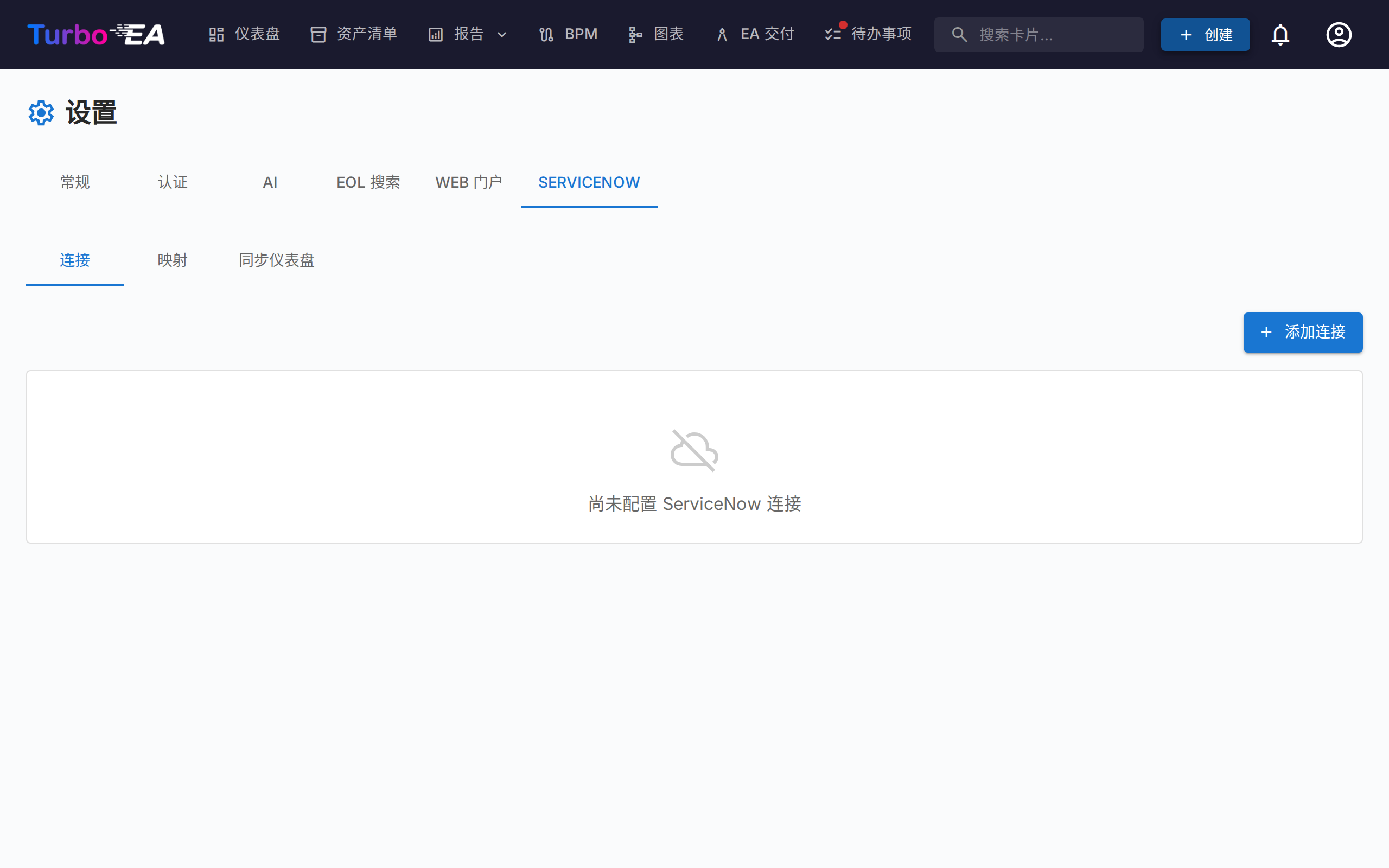Open the 仪表盘 dashboard icon
Image resolution: width=1389 pixels, height=868 pixels.
tap(216, 34)
